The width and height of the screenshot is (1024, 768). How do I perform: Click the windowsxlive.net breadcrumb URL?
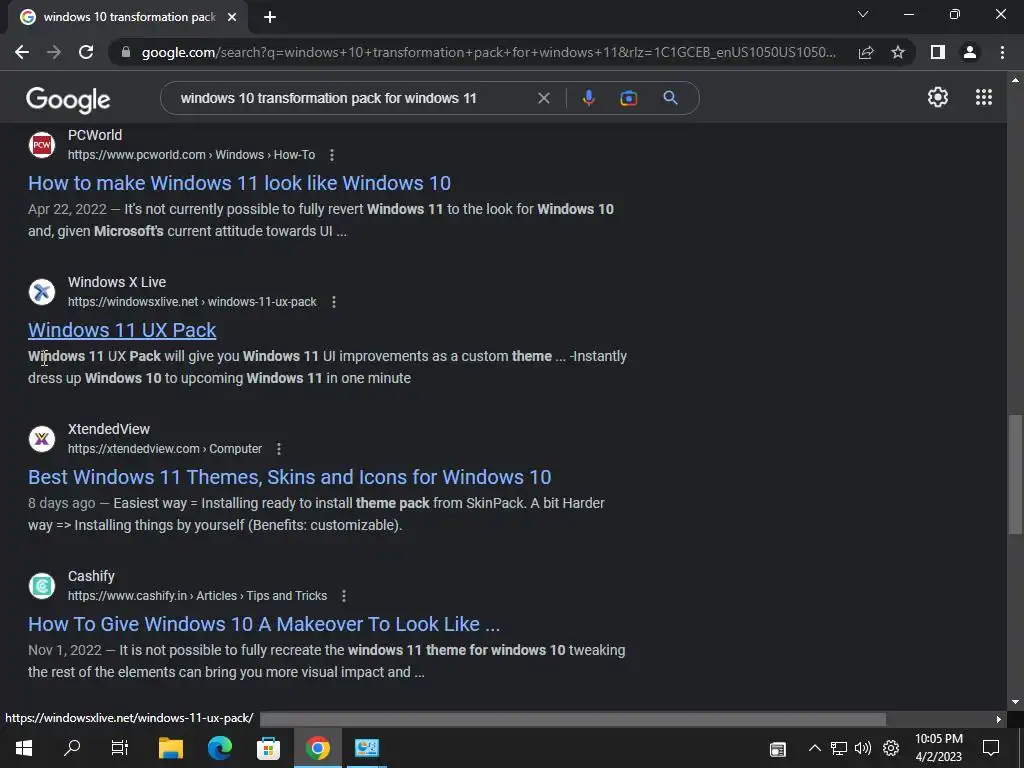click(x=192, y=302)
